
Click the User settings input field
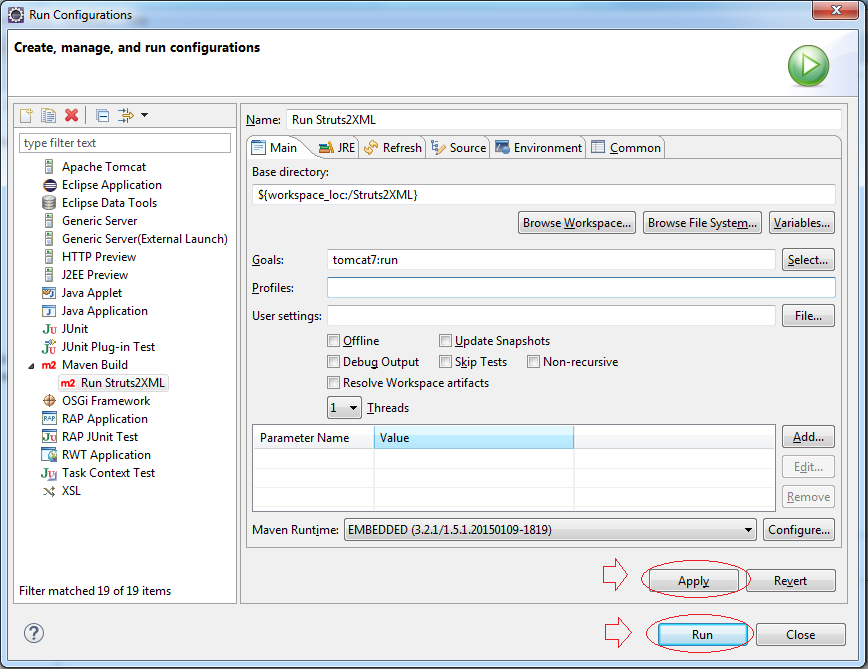click(551, 315)
